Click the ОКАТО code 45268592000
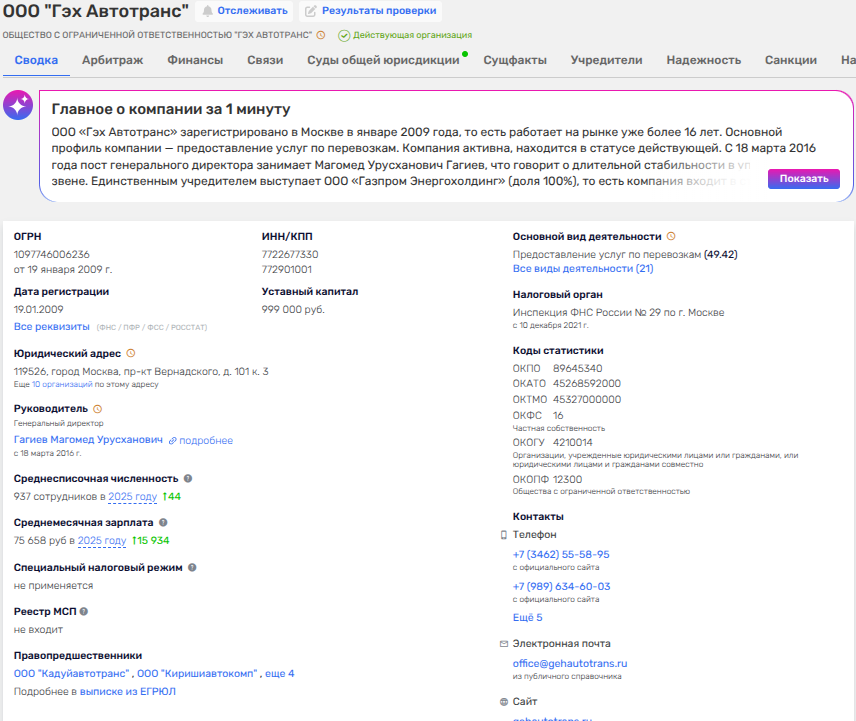The height and width of the screenshot is (721, 856). (x=587, y=384)
